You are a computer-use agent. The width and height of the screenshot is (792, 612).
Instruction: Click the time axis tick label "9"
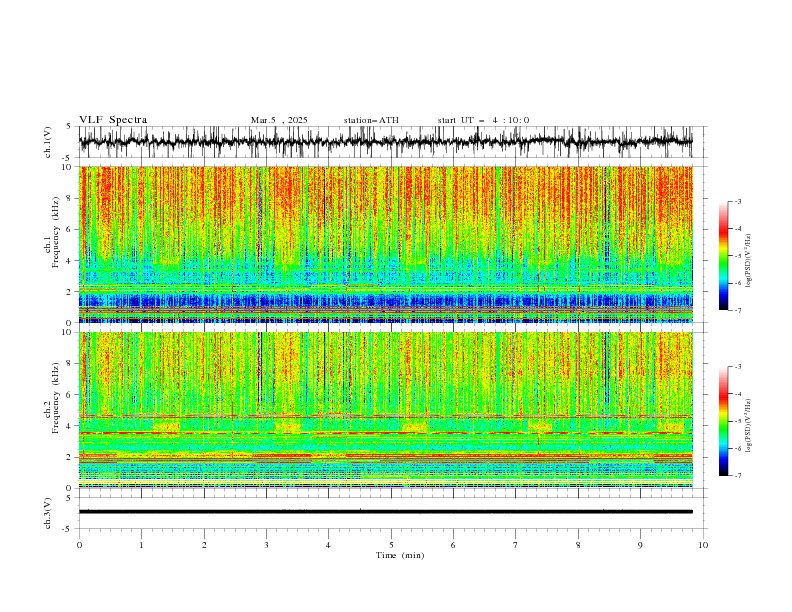[640, 545]
